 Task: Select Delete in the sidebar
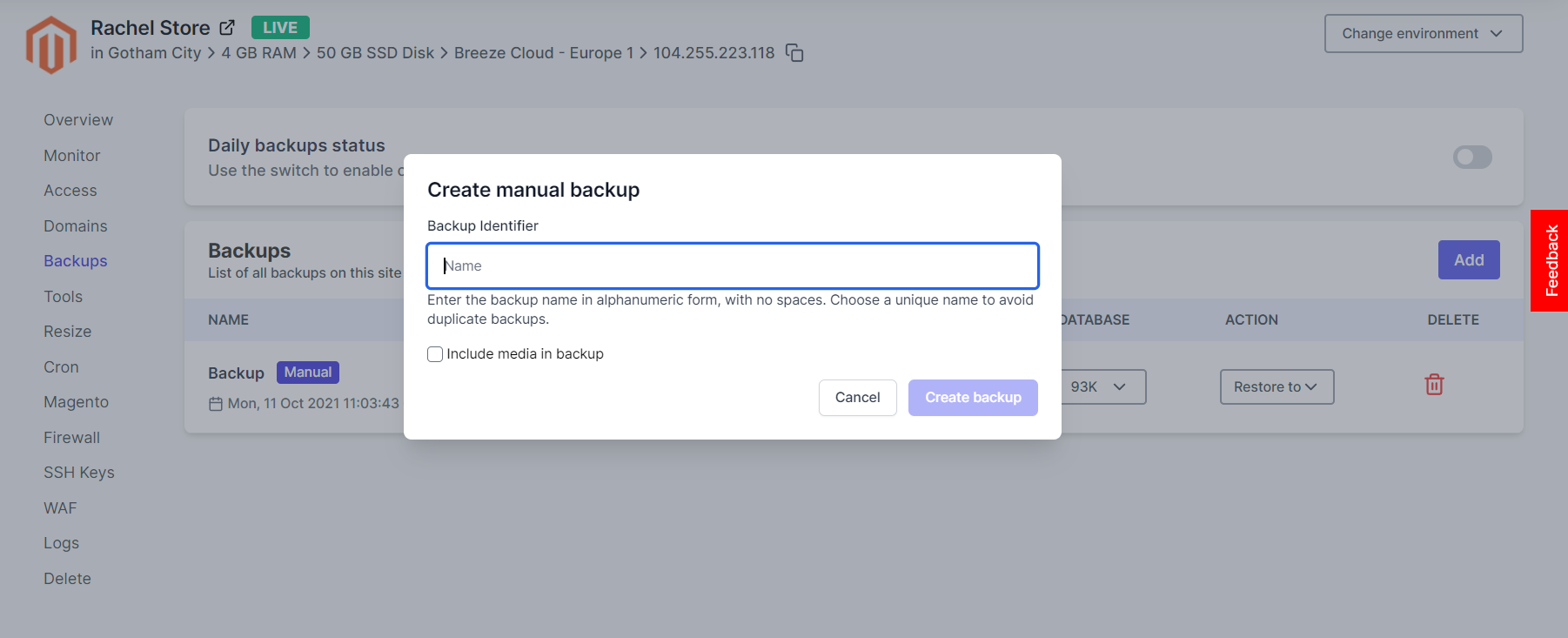click(68, 579)
